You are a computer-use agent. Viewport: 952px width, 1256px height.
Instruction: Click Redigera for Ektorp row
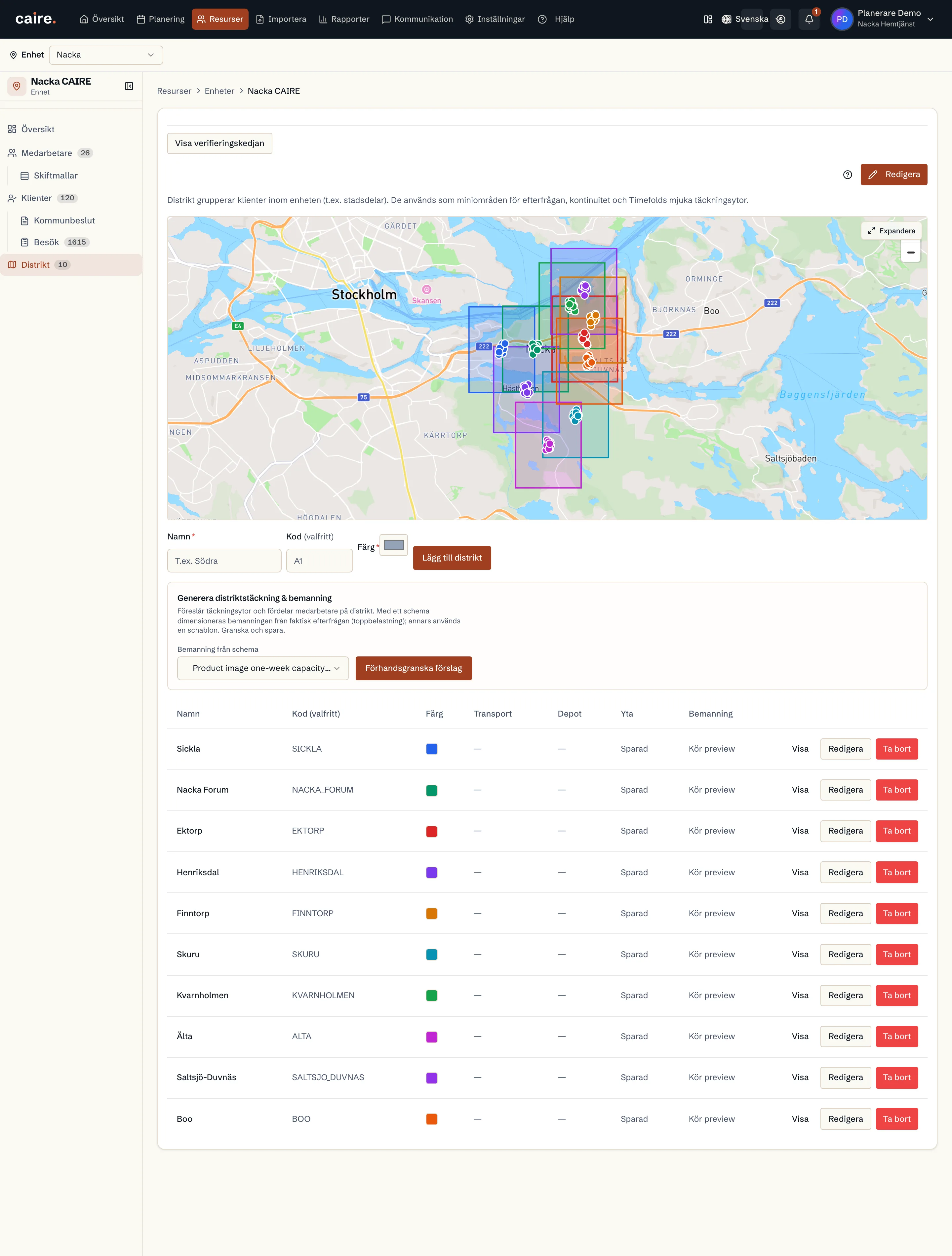tap(845, 831)
